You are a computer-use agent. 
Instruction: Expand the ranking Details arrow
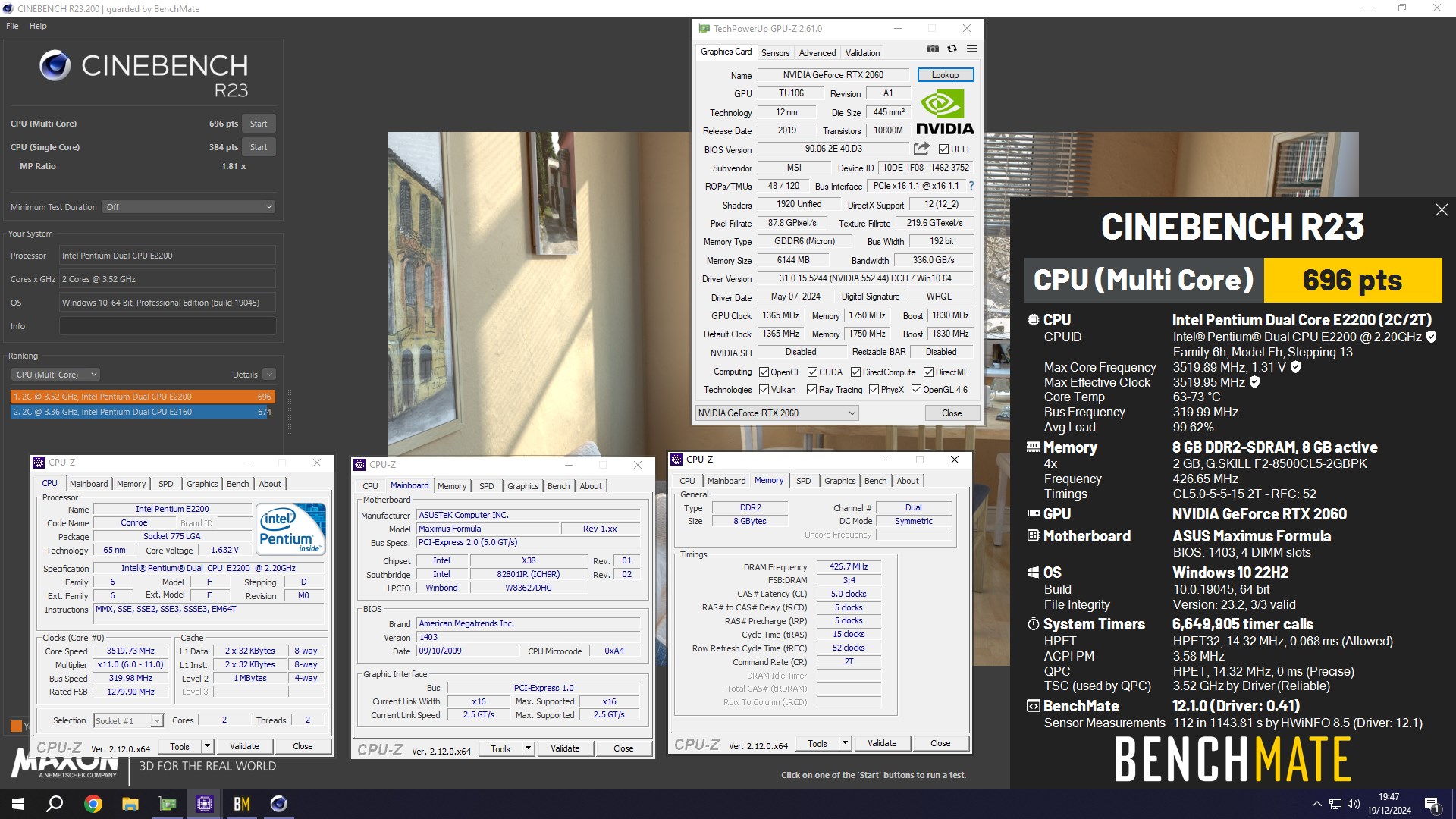tap(269, 375)
